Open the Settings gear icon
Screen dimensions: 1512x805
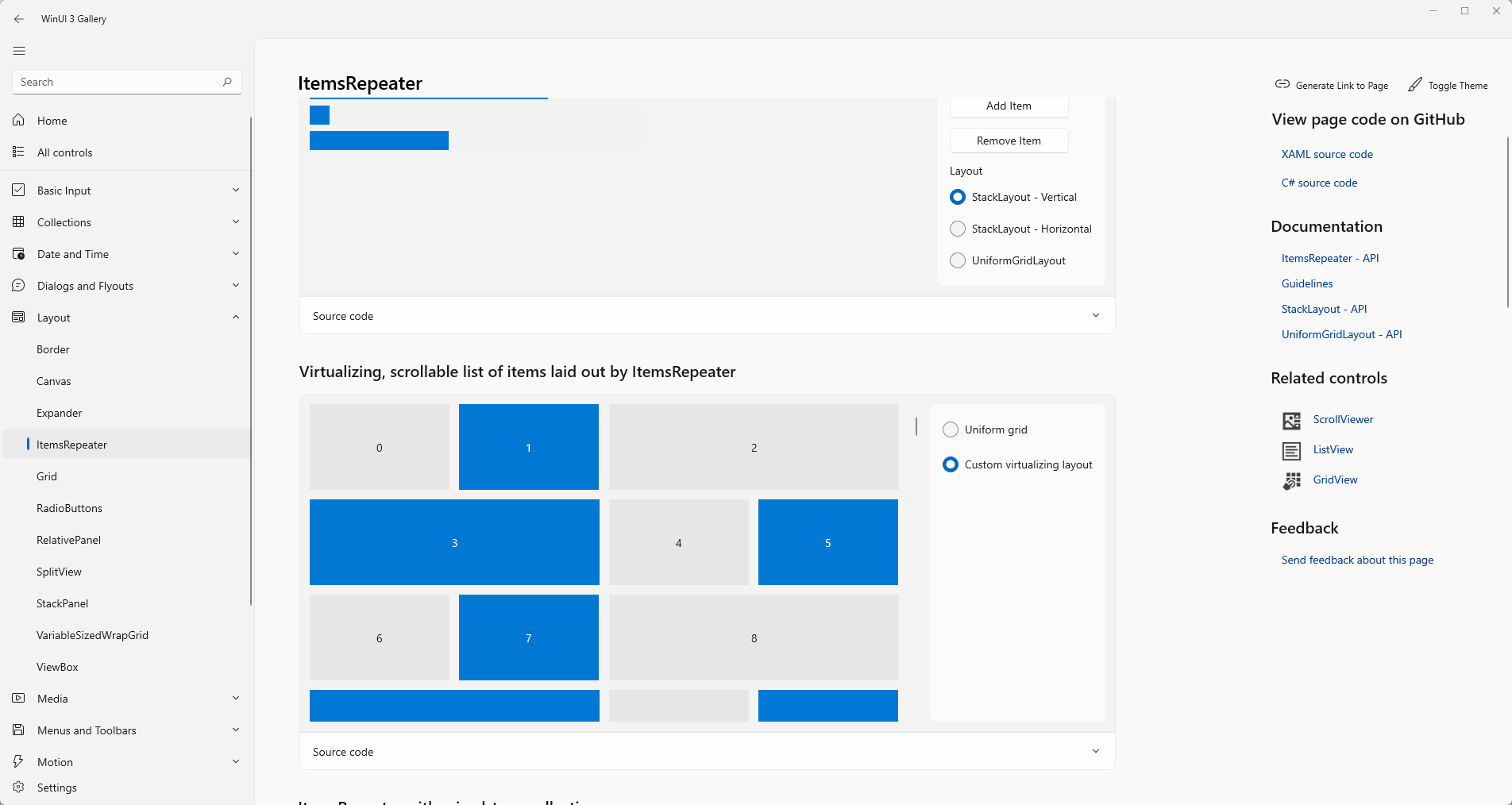point(18,788)
